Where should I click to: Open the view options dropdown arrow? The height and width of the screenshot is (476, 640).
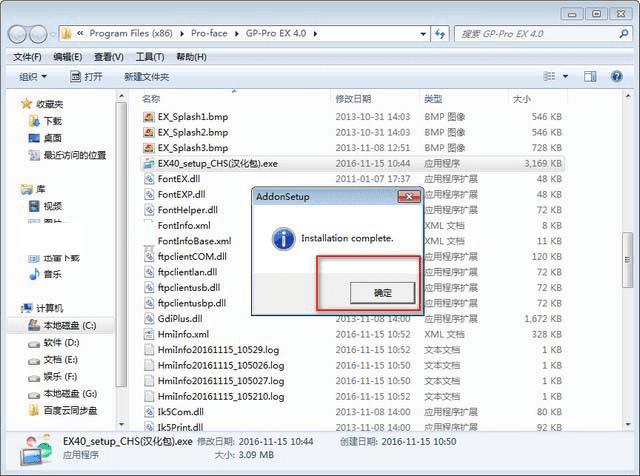566,76
